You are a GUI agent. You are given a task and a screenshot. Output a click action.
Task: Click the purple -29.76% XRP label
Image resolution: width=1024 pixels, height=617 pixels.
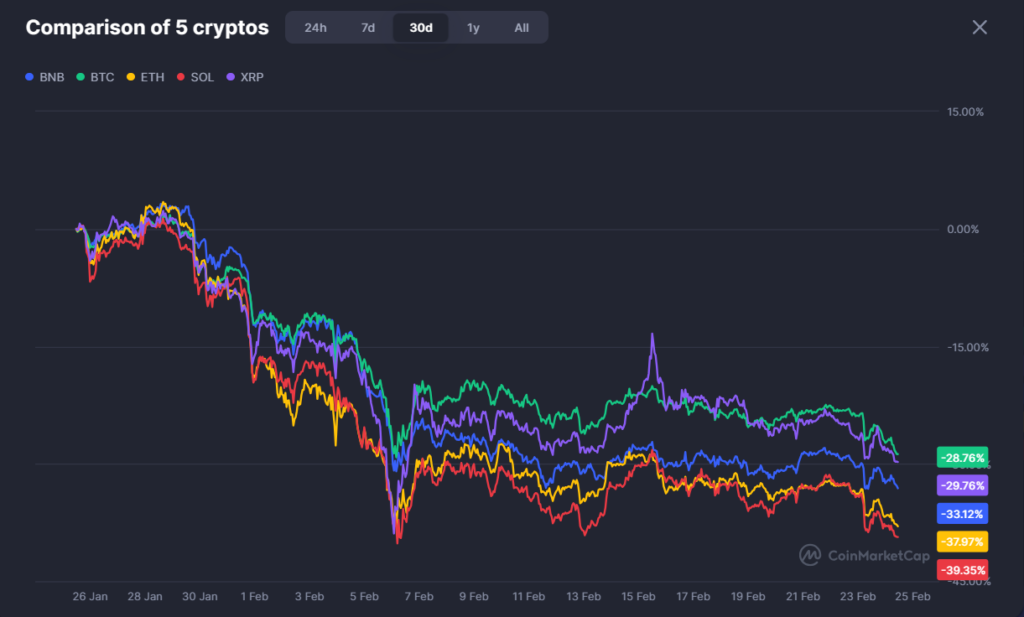click(961, 485)
